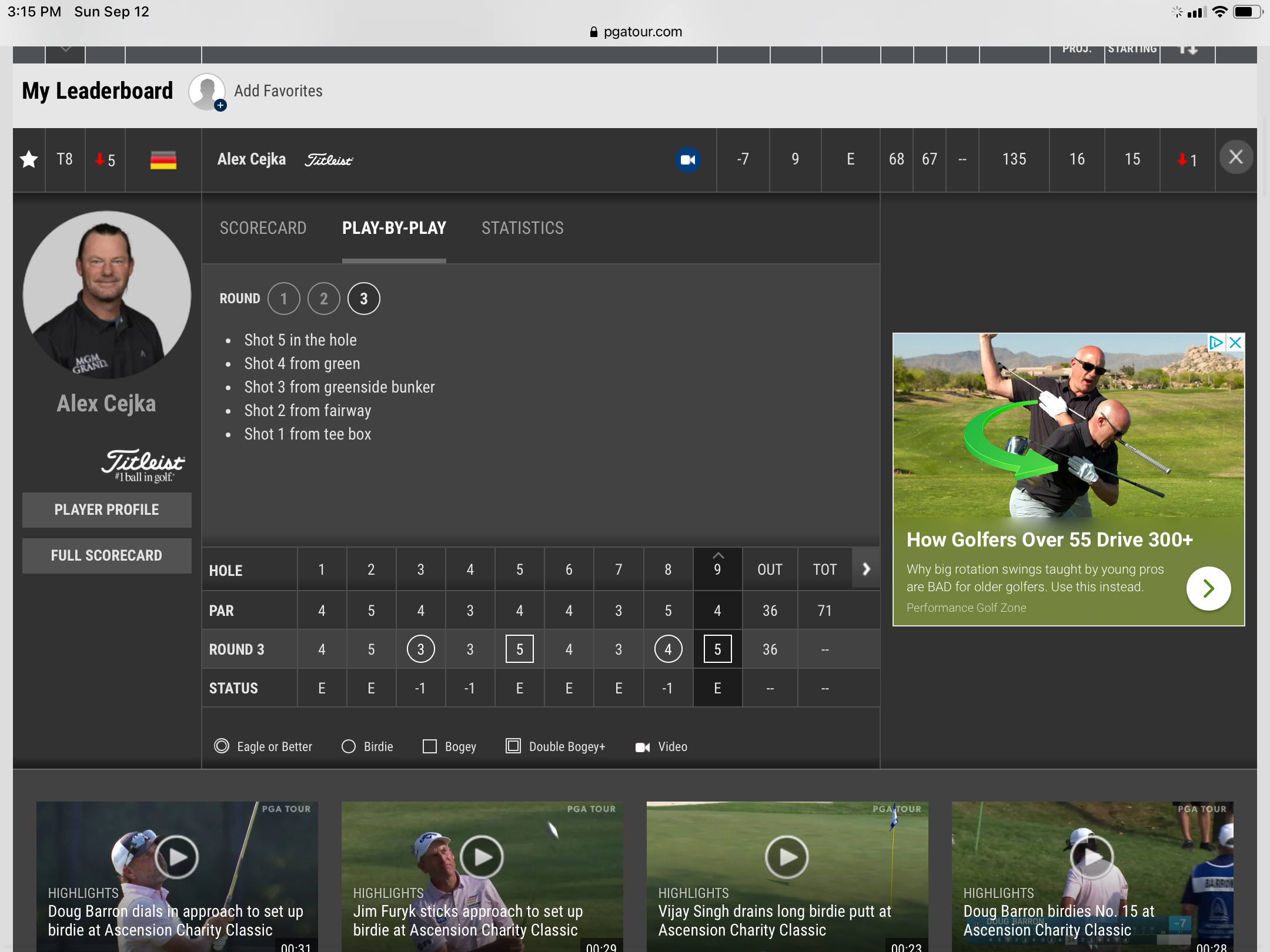The width and height of the screenshot is (1270, 952).
Task: Click the T8 position cell
Action: 65,159
